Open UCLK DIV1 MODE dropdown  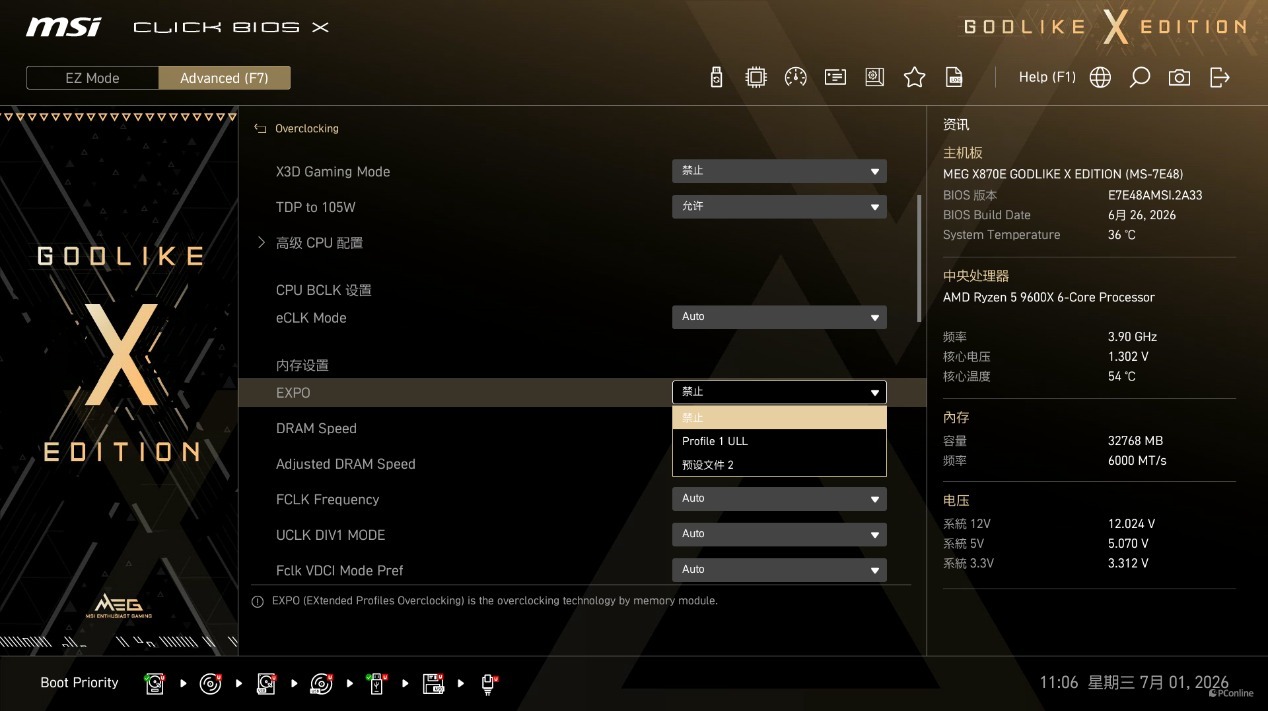pyautogui.click(x=779, y=534)
